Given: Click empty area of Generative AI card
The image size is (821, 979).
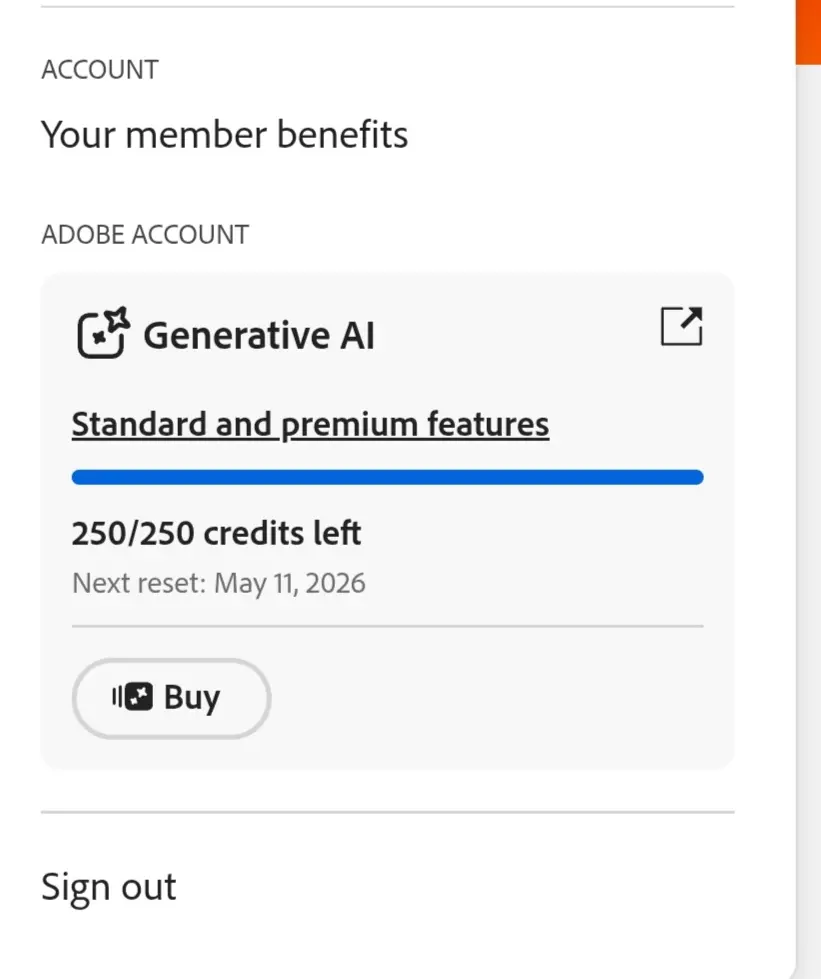Looking at the screenshot, I should [499, 697].
